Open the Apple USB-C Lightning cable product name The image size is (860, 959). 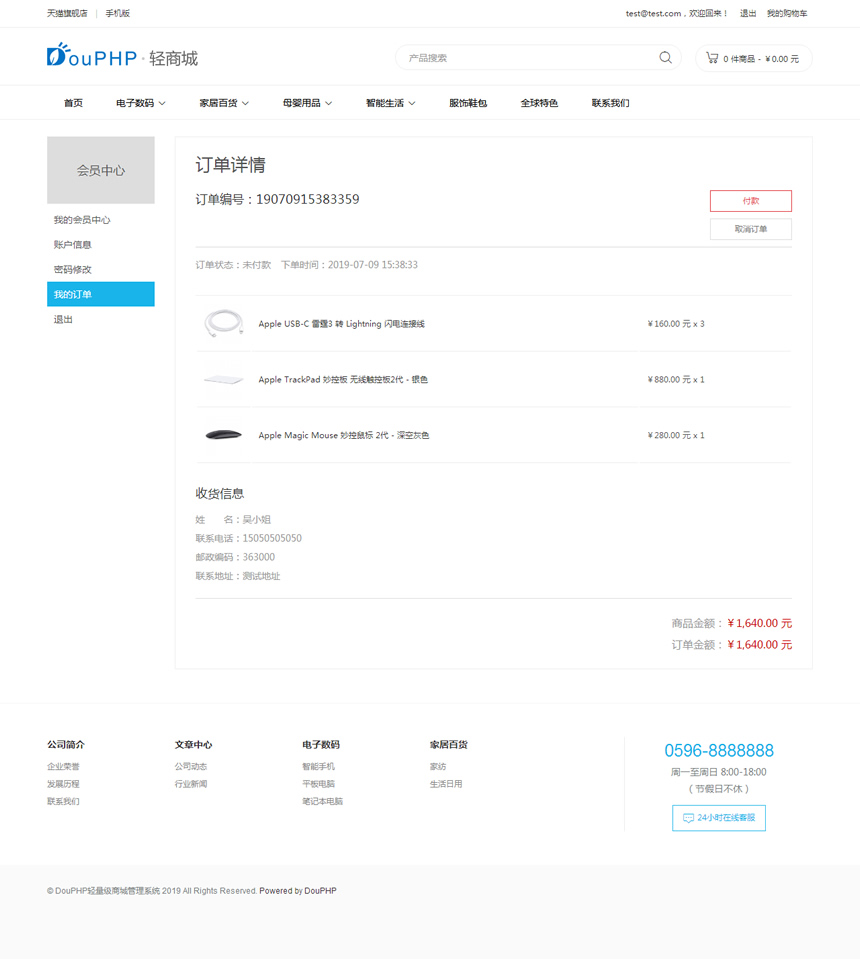(341, 324)
